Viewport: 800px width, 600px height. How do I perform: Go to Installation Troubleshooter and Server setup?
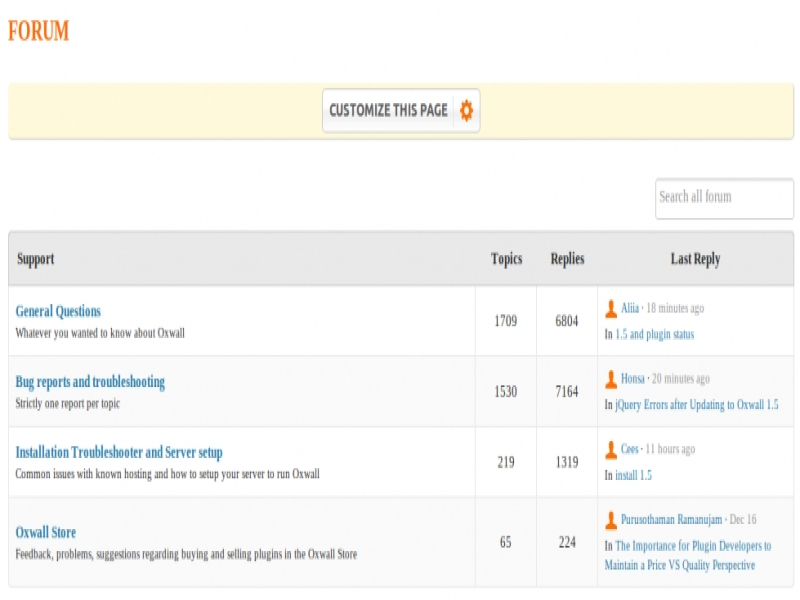(119, 453)
